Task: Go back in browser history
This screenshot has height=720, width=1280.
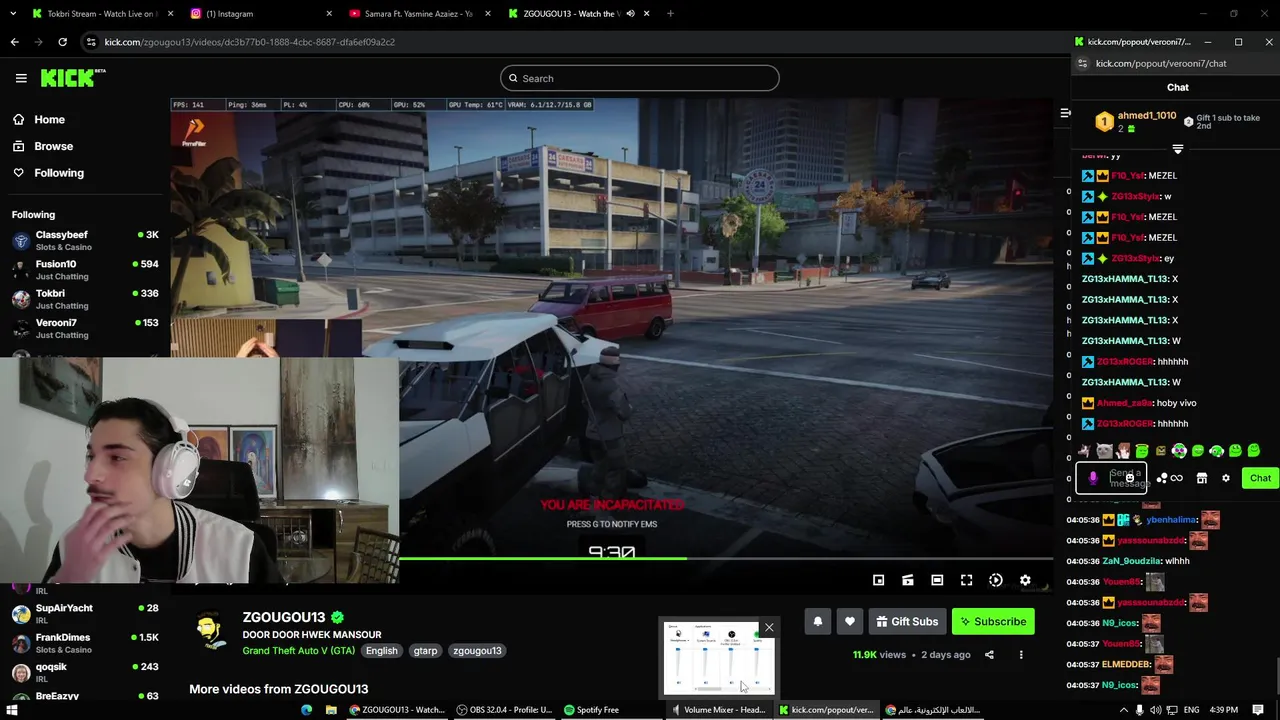Action: click(14, 42)
